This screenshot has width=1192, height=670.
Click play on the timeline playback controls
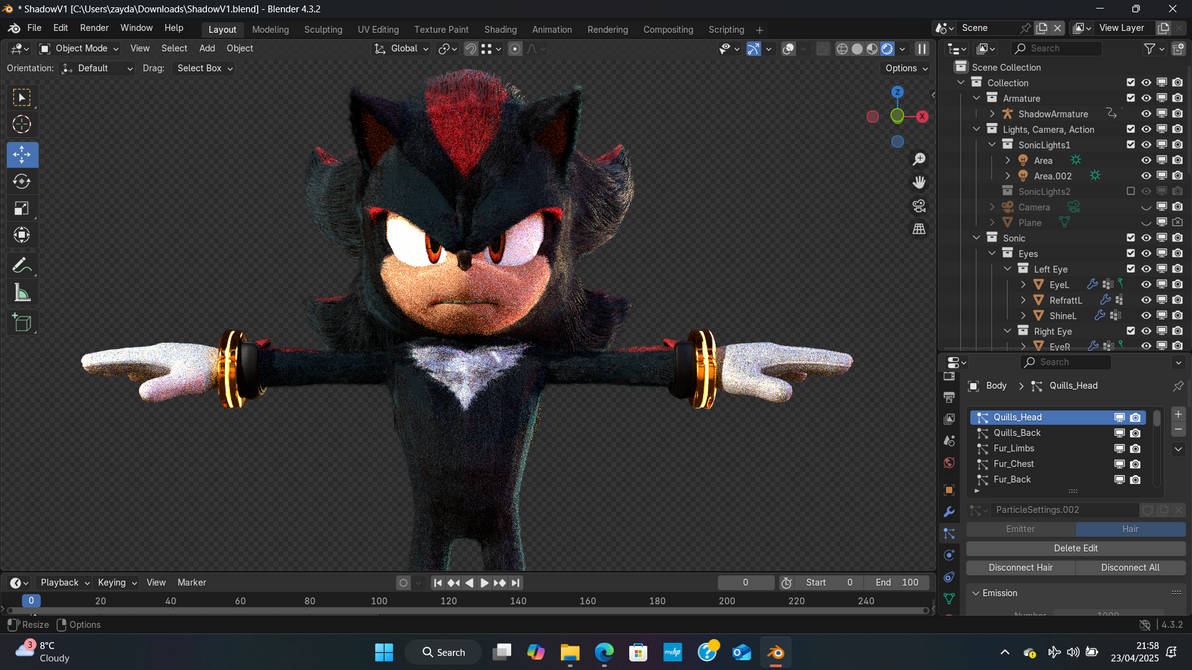[484, 582]
